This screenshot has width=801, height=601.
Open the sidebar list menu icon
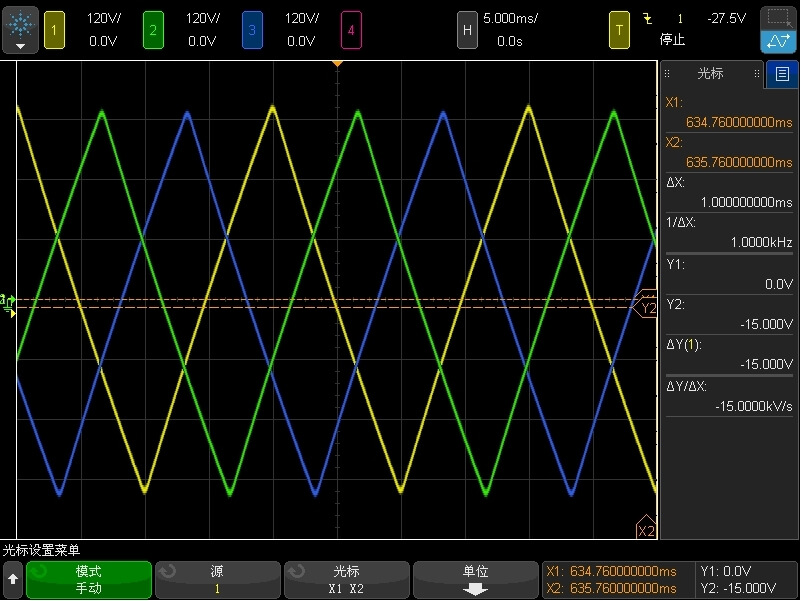tap(782, 74)
